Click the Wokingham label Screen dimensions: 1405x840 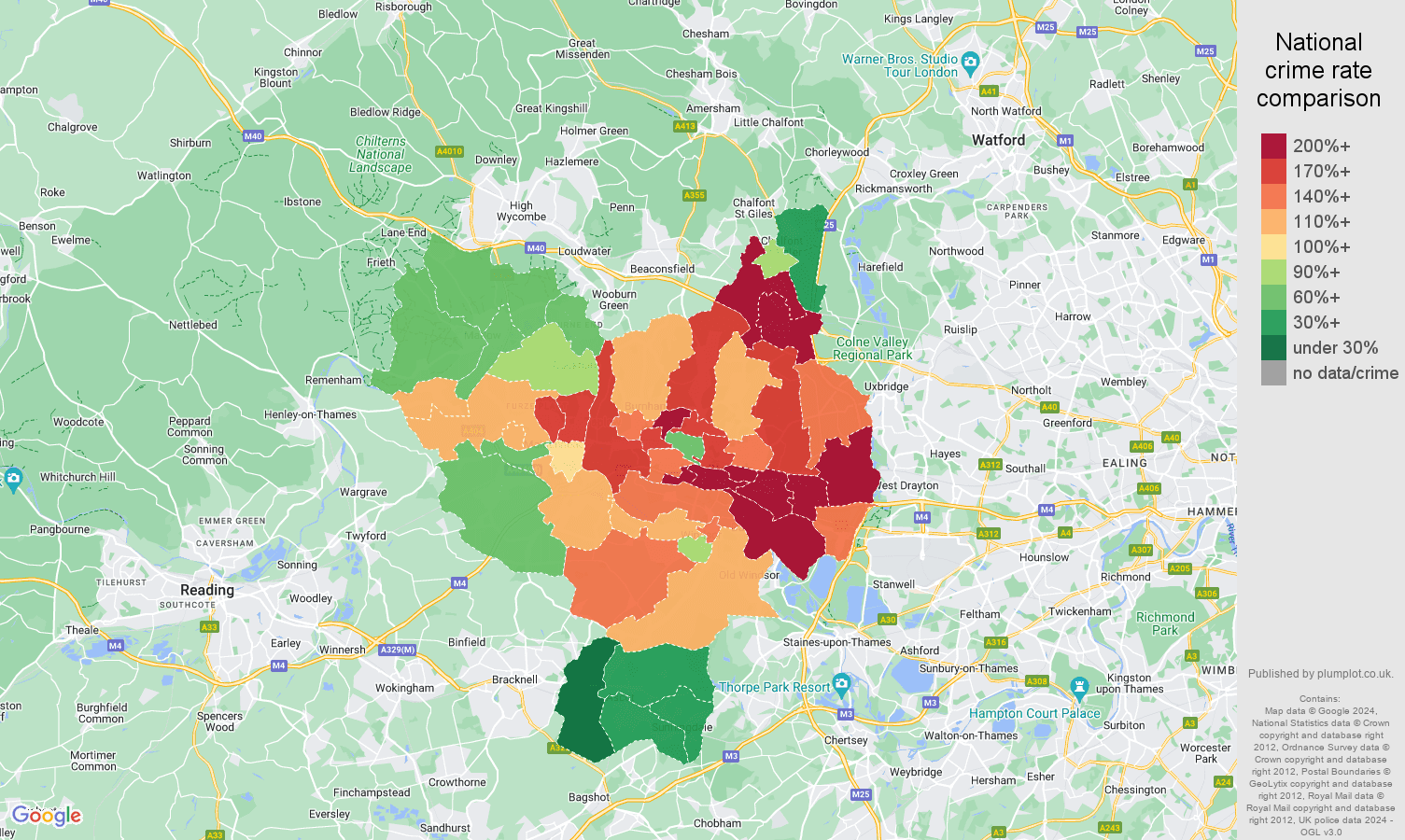click(404, 688)
